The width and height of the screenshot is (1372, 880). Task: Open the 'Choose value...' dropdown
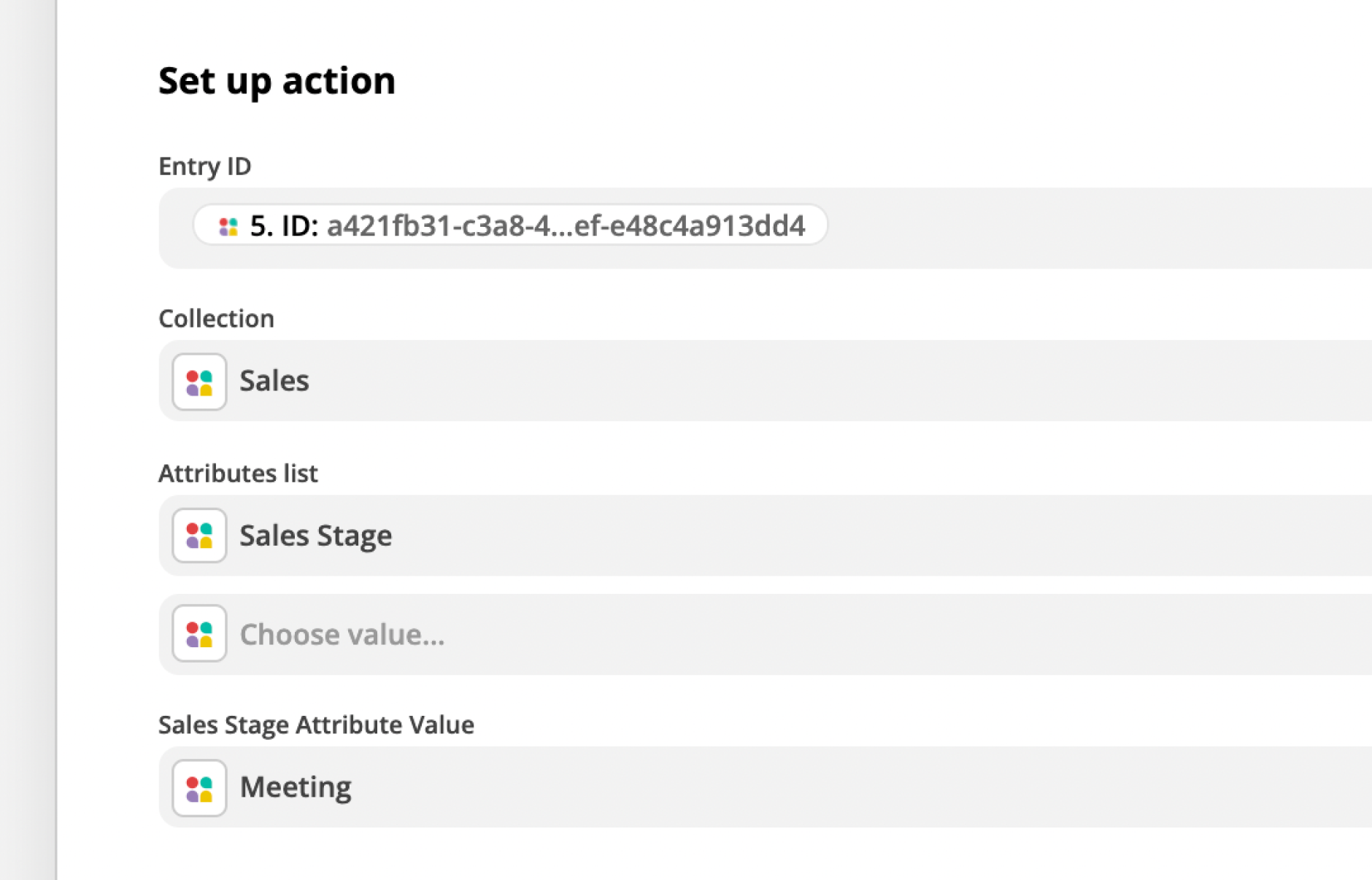click(x=766, y=634)
